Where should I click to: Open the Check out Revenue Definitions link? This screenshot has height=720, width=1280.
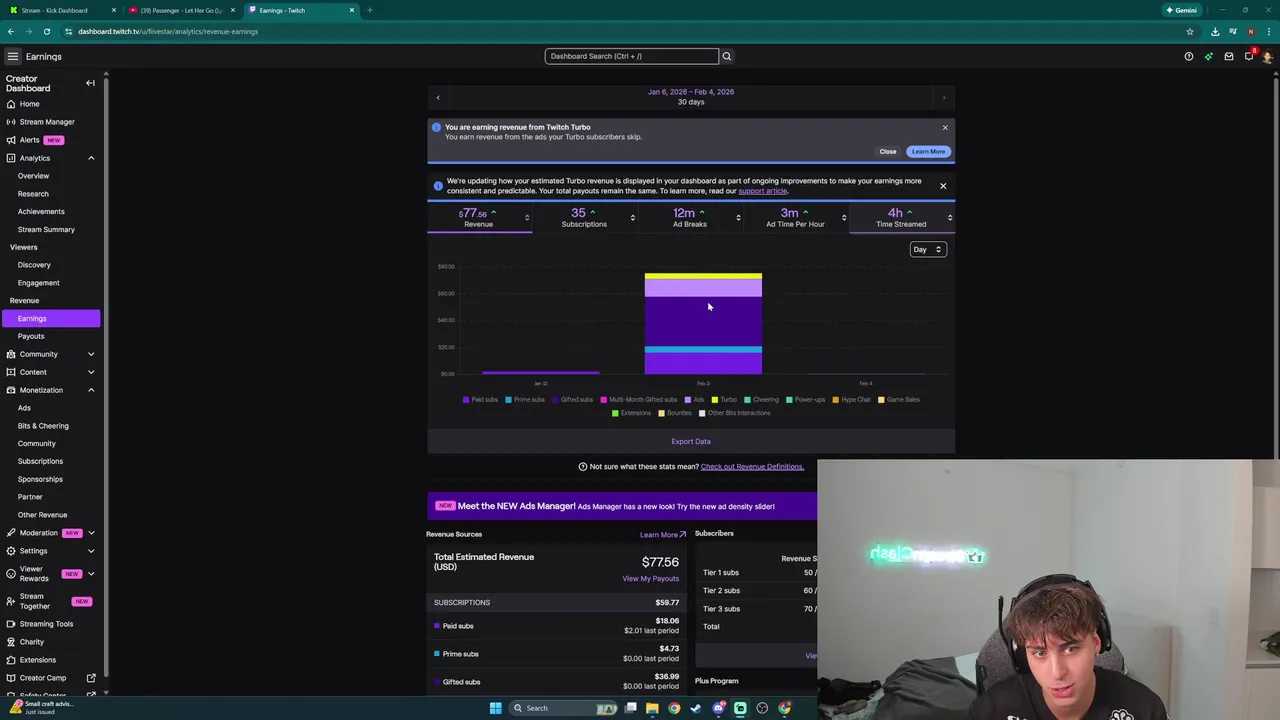(x=752, y=467)
